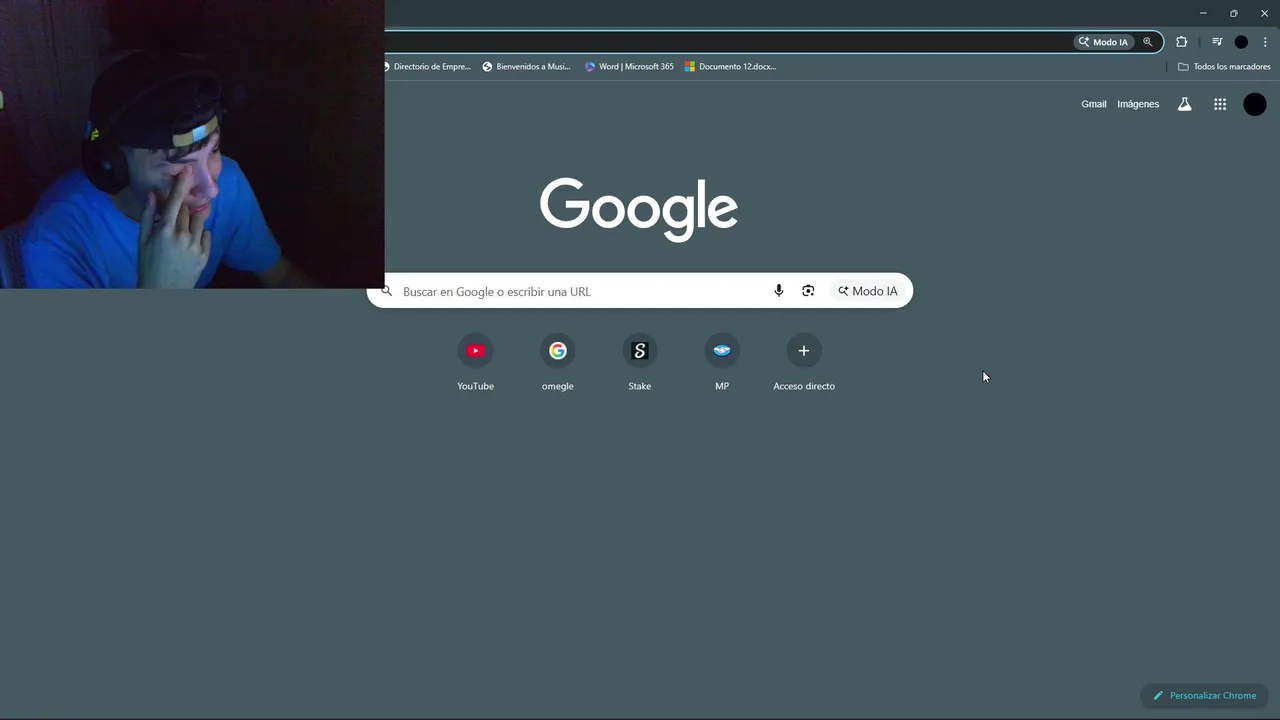Open omegle shortcut
1280x720 pixels.
coord(558,363)
